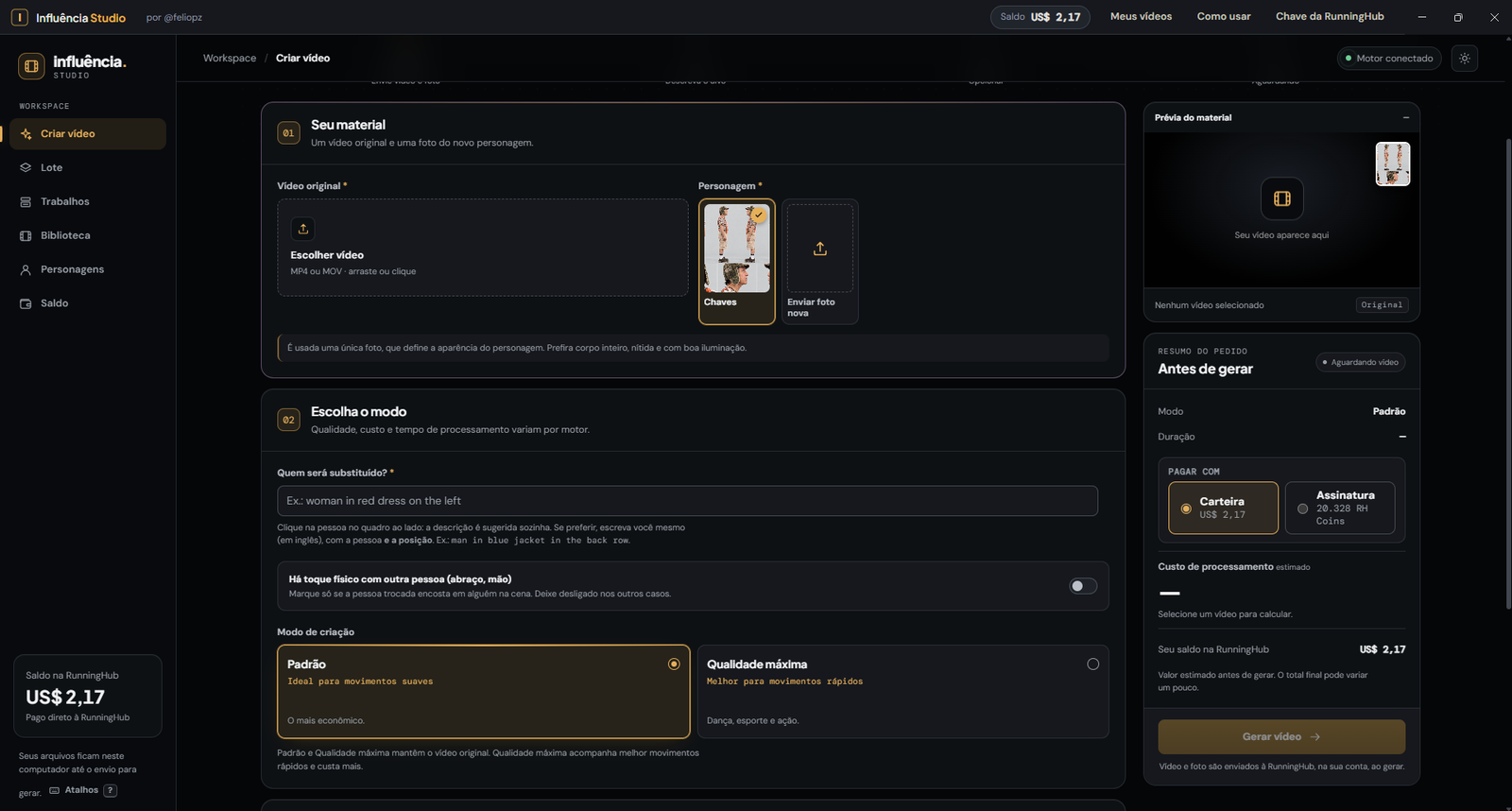Toggle the light/dark theme sun icon
The image size is (1512, 811).
1465,59
